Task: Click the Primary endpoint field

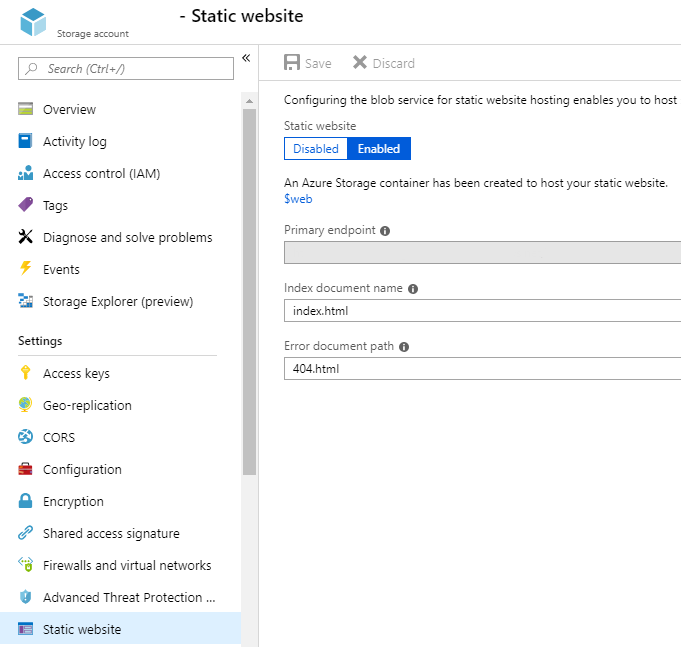Action: point(483,252)
